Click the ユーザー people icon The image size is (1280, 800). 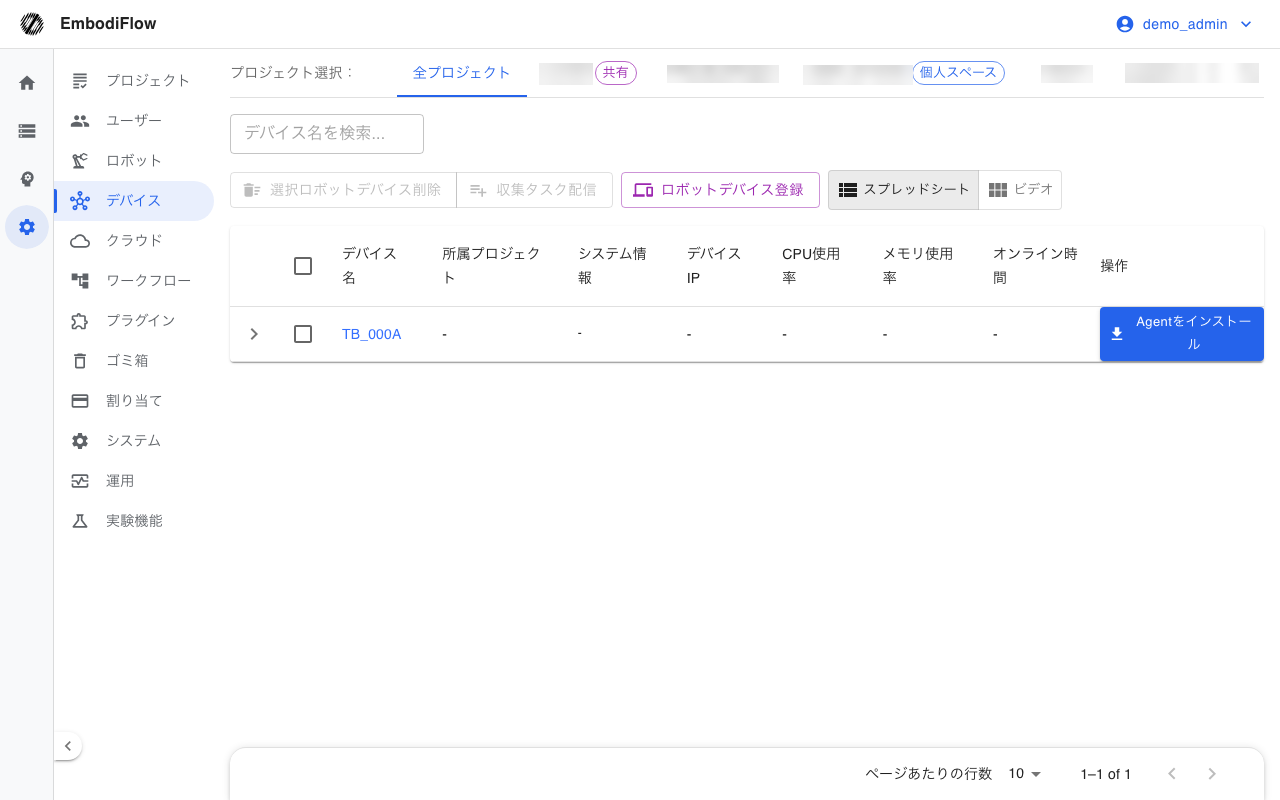click(x=80, y=121)
